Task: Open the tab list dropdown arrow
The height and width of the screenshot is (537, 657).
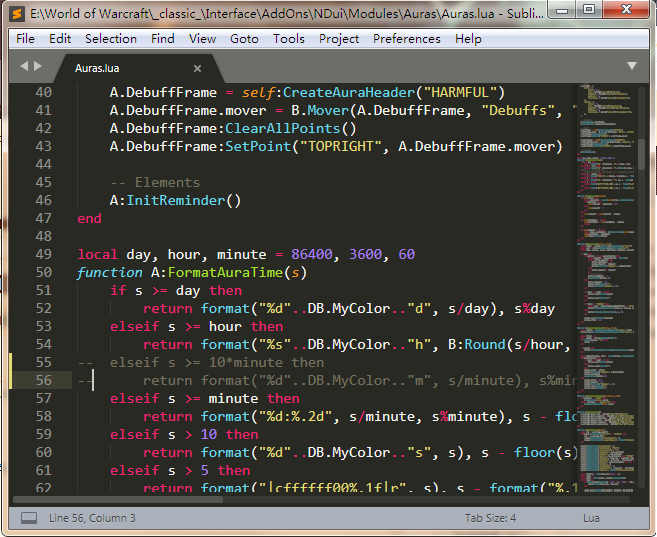Action: click(x=632, y=66)
